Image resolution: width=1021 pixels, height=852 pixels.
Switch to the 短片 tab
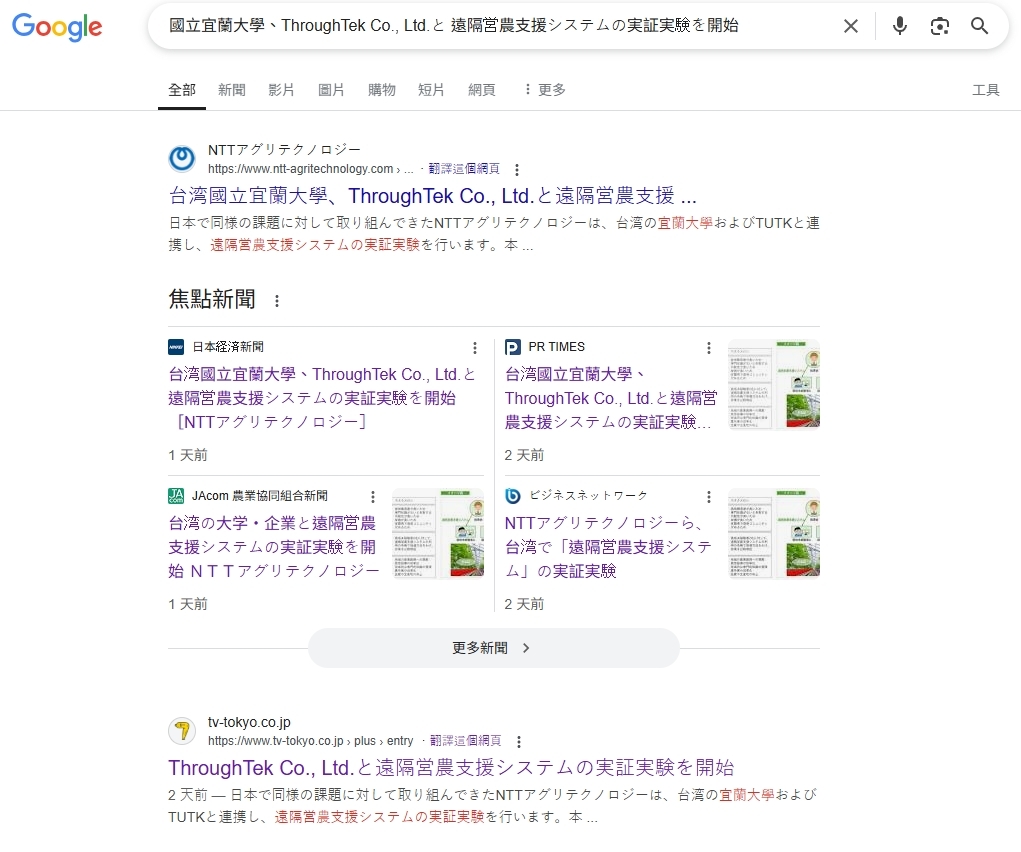pyautogui.click(x=431, y=90)
